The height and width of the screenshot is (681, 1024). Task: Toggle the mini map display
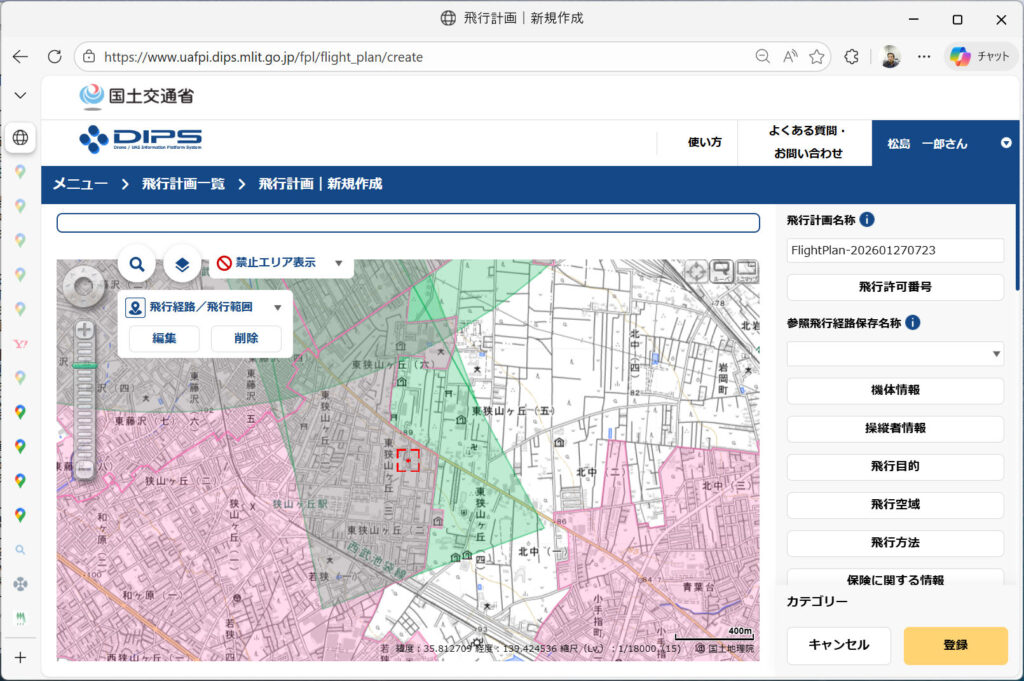(746, 271)
